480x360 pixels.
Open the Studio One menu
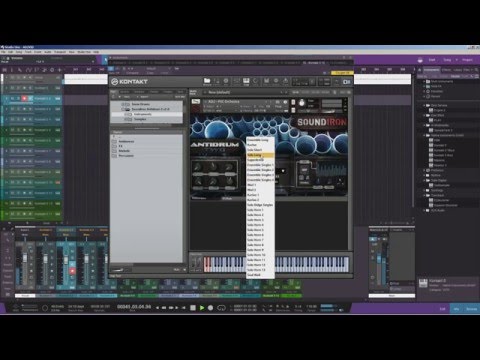[84, 52]
